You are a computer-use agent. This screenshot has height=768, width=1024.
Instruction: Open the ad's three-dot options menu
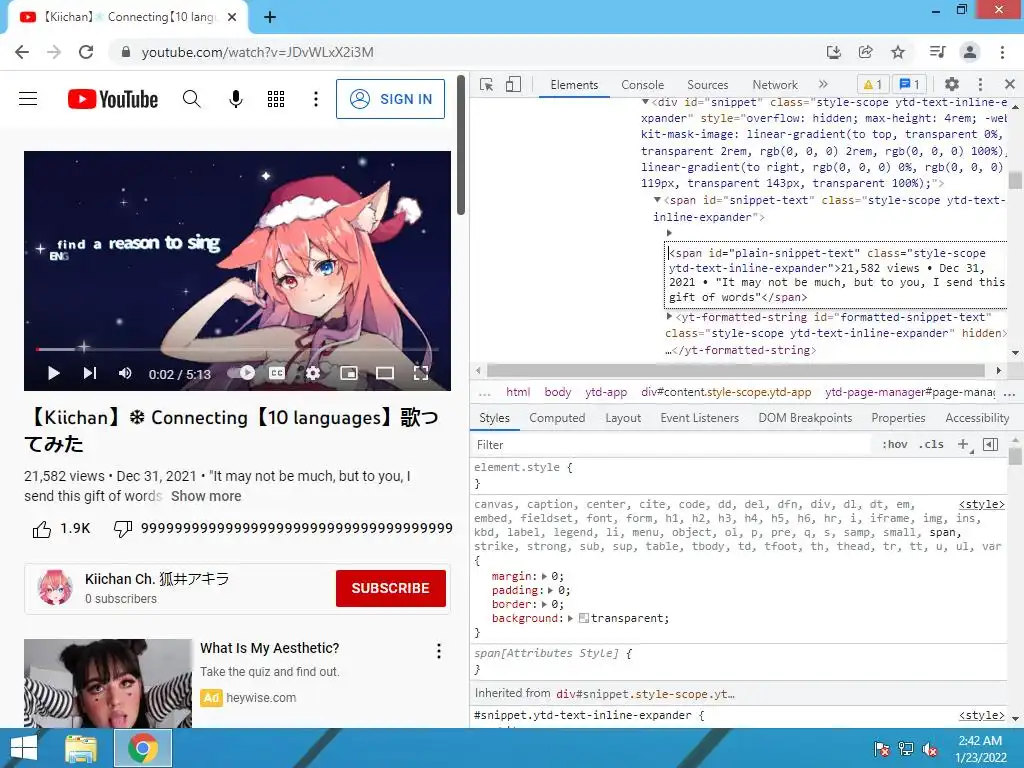(x=439, y=650)
